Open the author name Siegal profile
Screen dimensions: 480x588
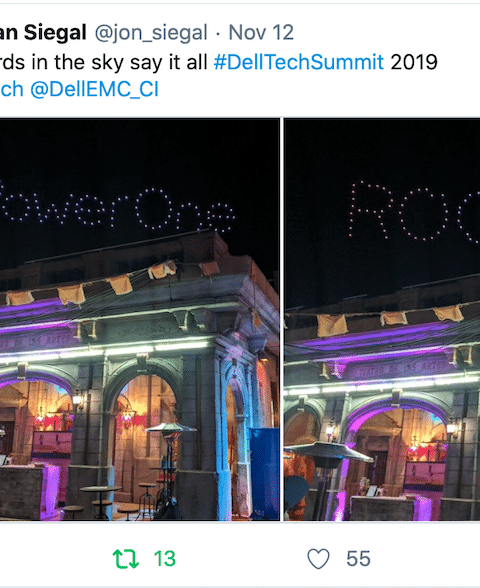point(55,32)
